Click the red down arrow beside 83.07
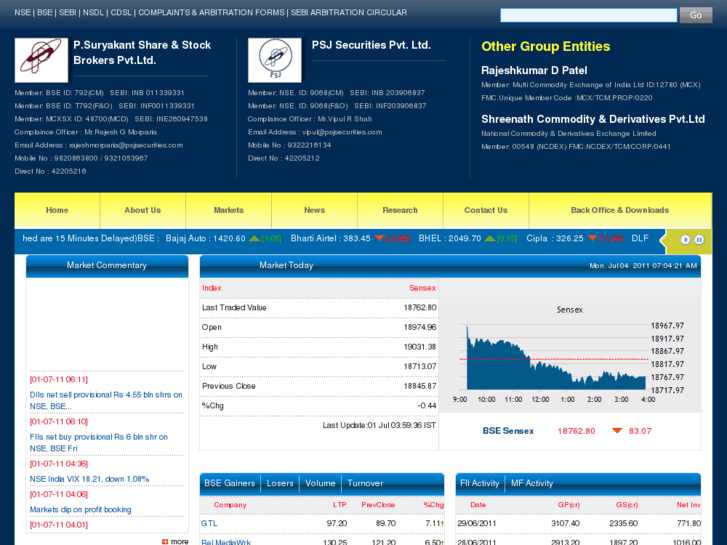Image resolution: width=727 pixels, height=545 pixels. (617, 431)
